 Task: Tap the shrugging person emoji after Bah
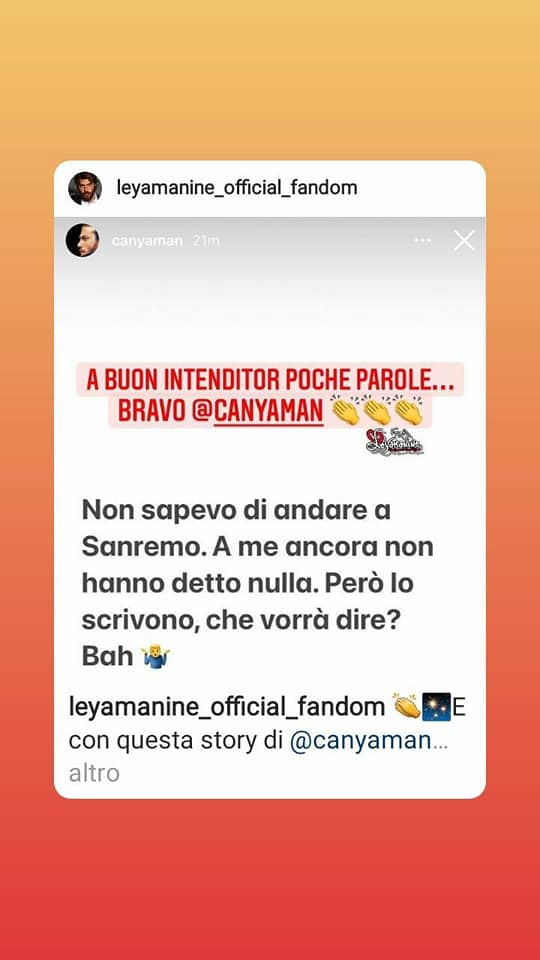point(155,657)
